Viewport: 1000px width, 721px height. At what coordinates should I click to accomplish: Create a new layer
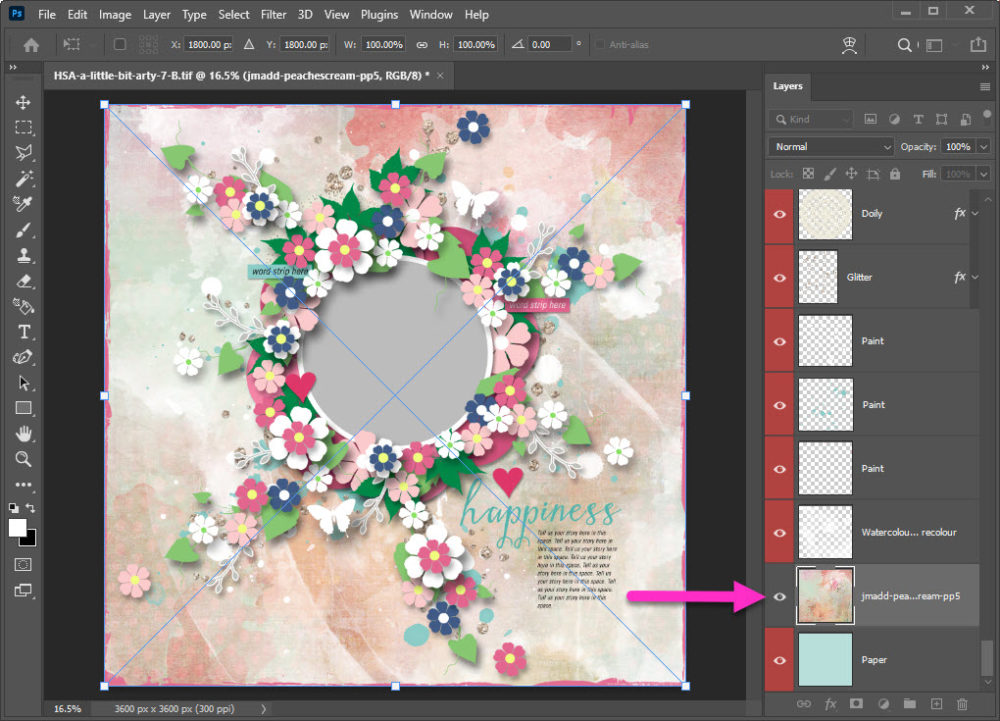coord(936,704)
